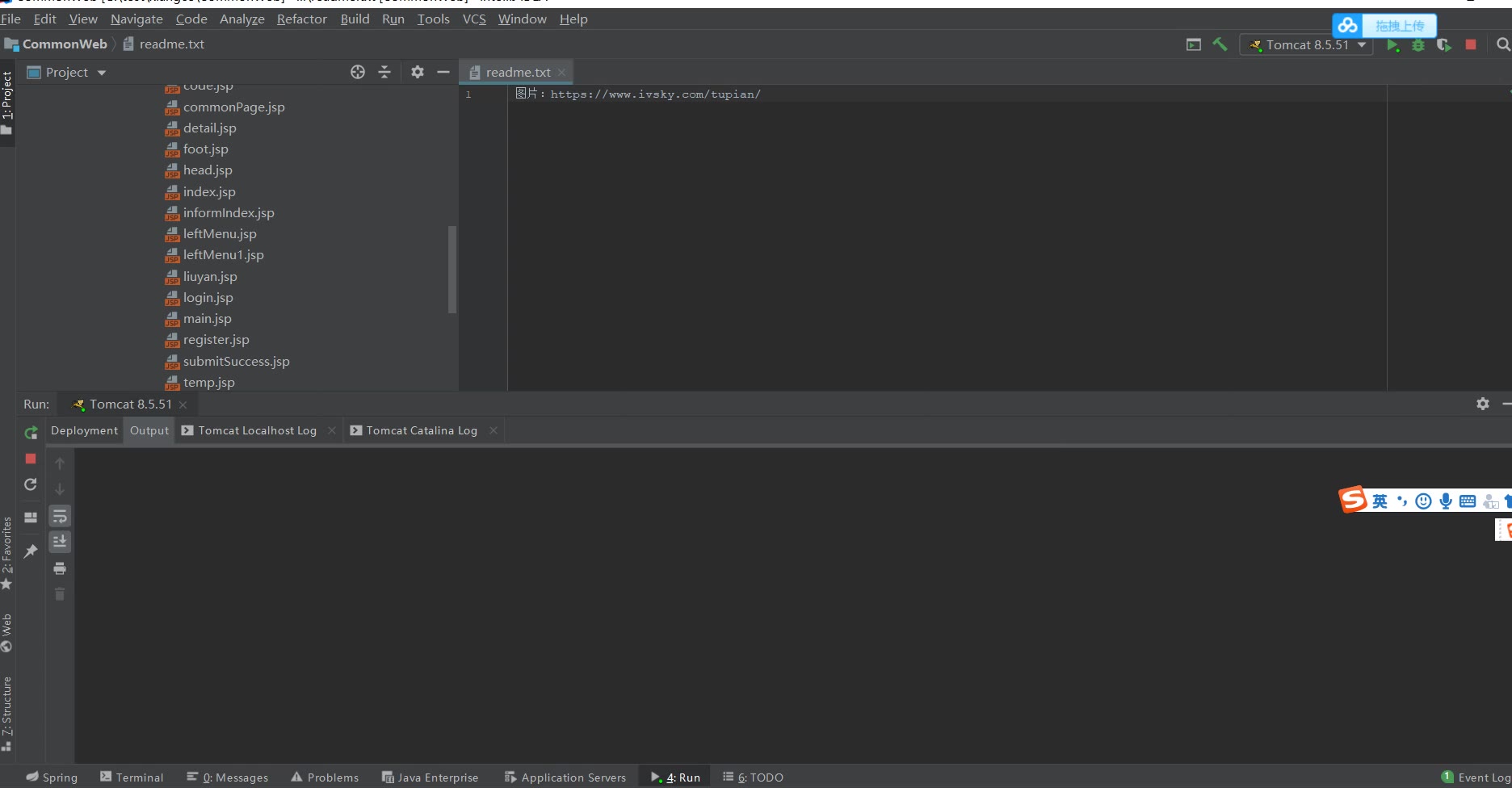
Task: Select the Tomcat Localhost Log tab
Action: pyautogui.click(x=257, y=430)
